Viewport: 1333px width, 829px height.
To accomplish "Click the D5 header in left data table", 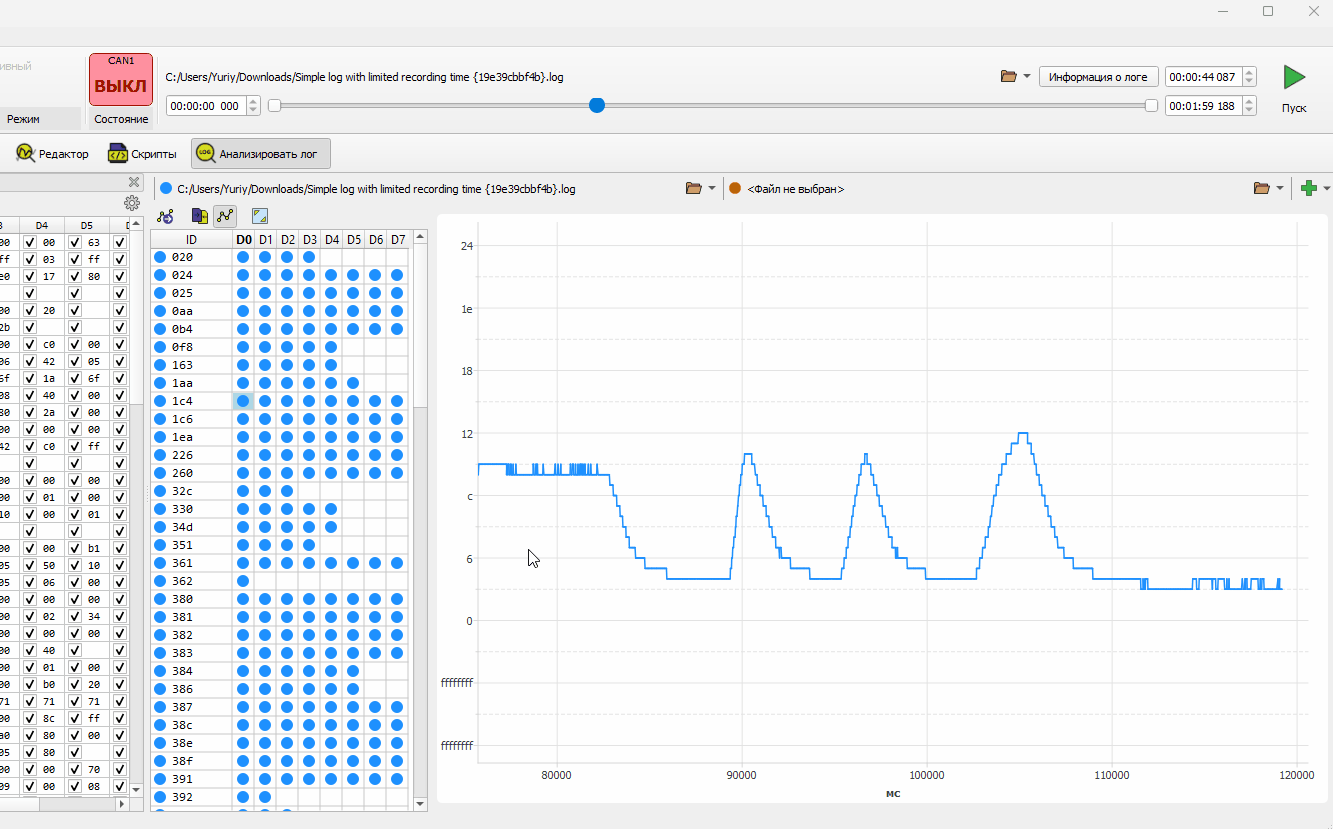I will [x=87, y=225].
